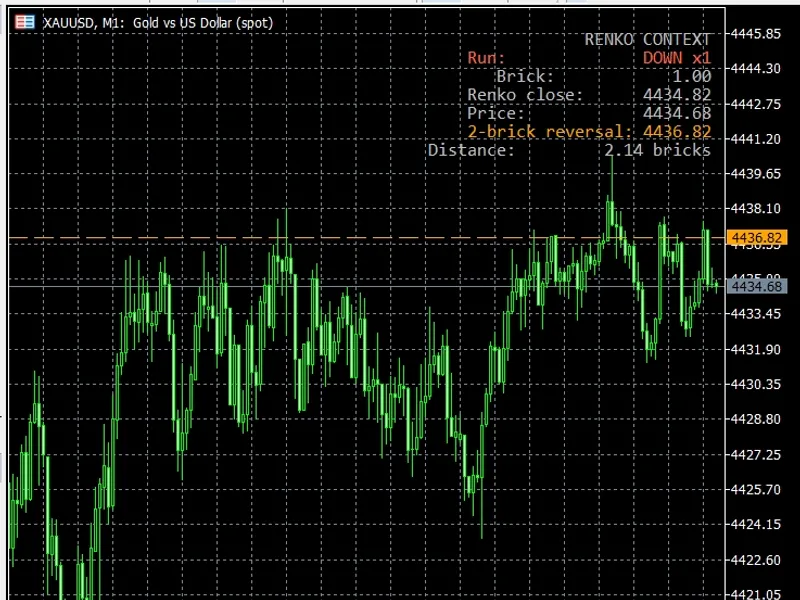Viewport: 800px width, 600px height.
Task: Click the Brick value 1.00
Action: pyautogui.click(x=692, y=77)
